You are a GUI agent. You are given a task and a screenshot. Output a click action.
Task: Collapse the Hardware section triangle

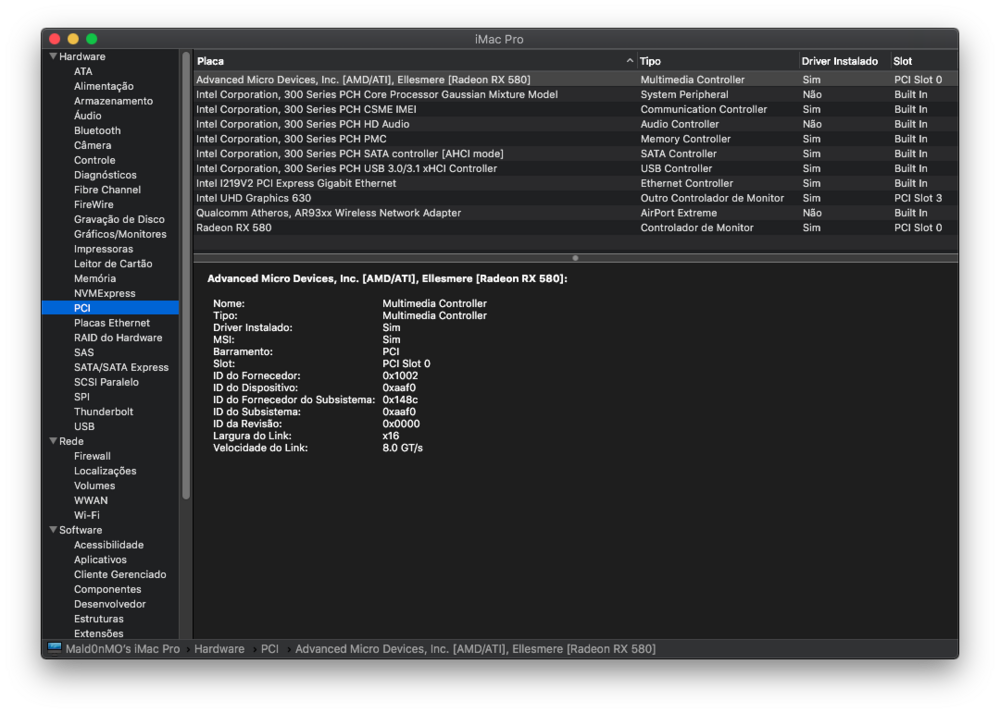(53, 57)
